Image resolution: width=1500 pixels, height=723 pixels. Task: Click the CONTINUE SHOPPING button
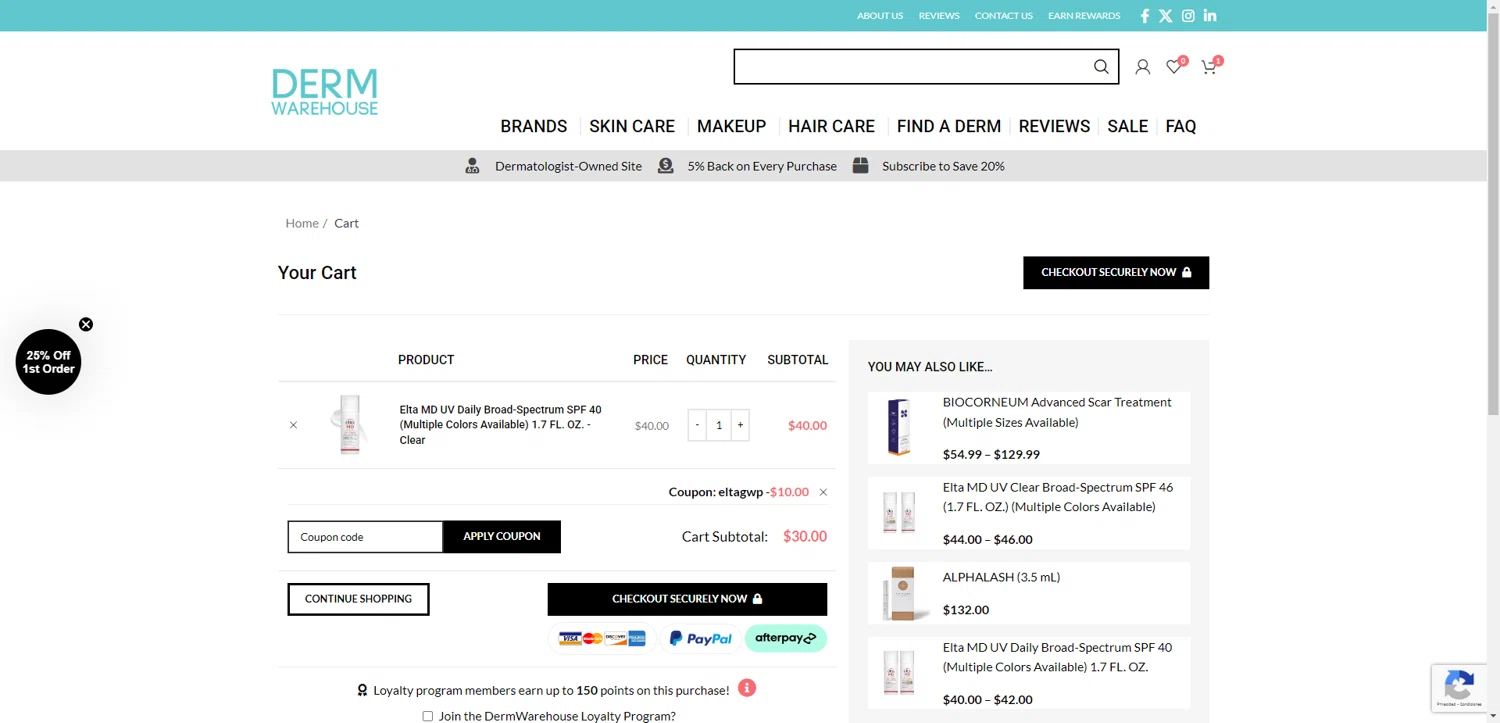coord(358,599)
